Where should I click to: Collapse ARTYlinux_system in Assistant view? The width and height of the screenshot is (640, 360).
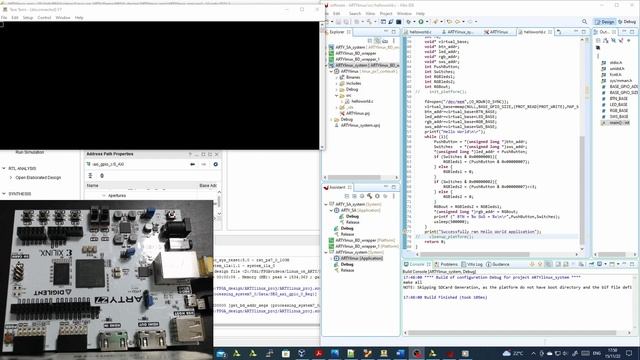(326, 253)
